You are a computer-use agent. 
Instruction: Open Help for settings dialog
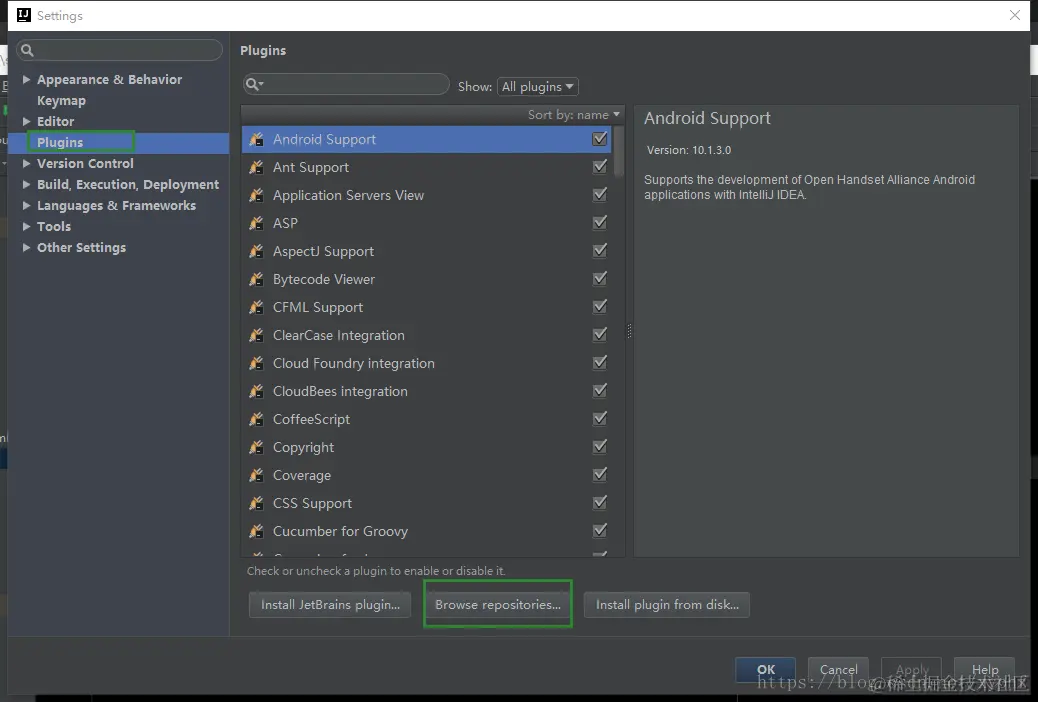[985, 670]
